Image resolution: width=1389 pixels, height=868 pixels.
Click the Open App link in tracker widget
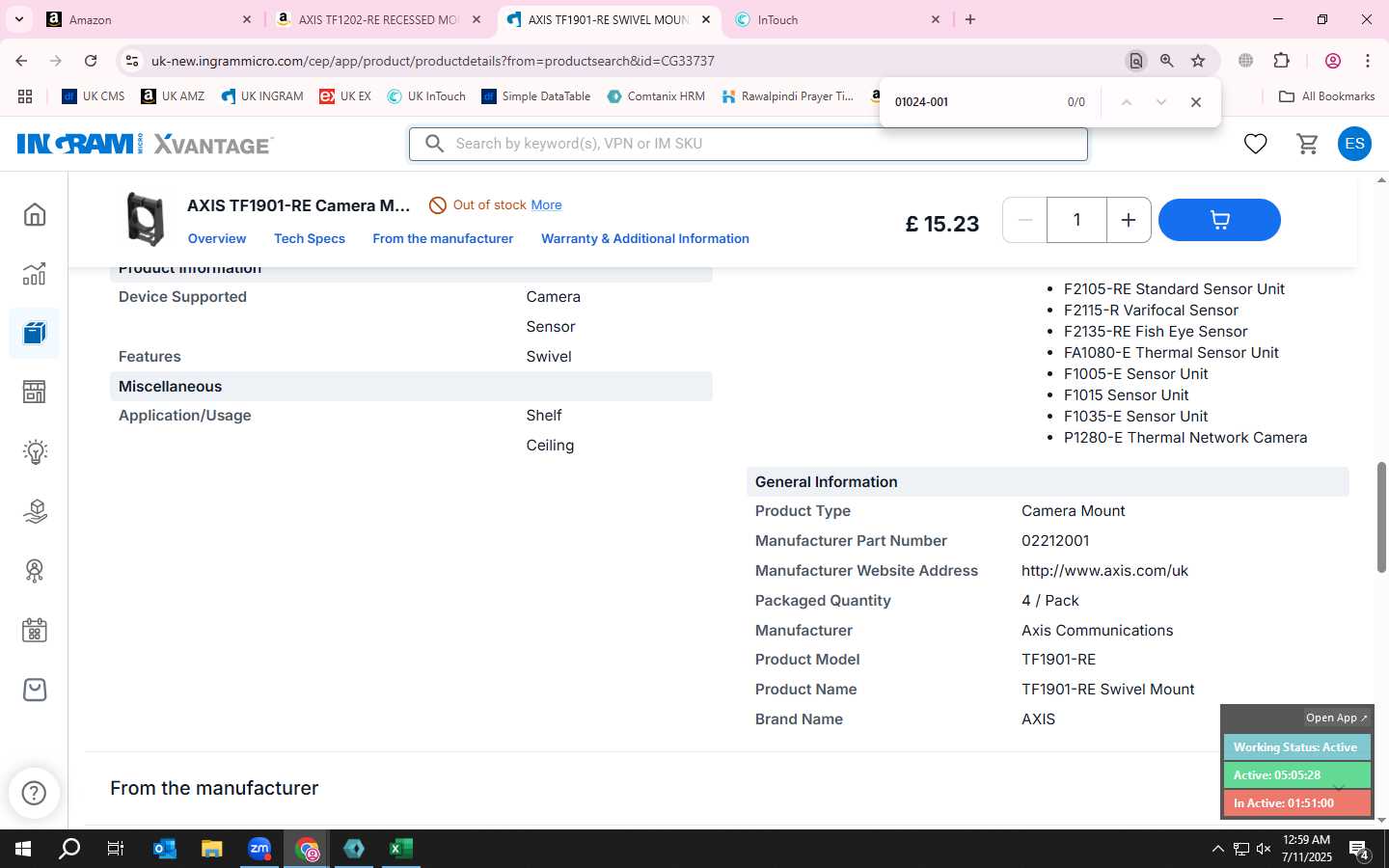1336,718
